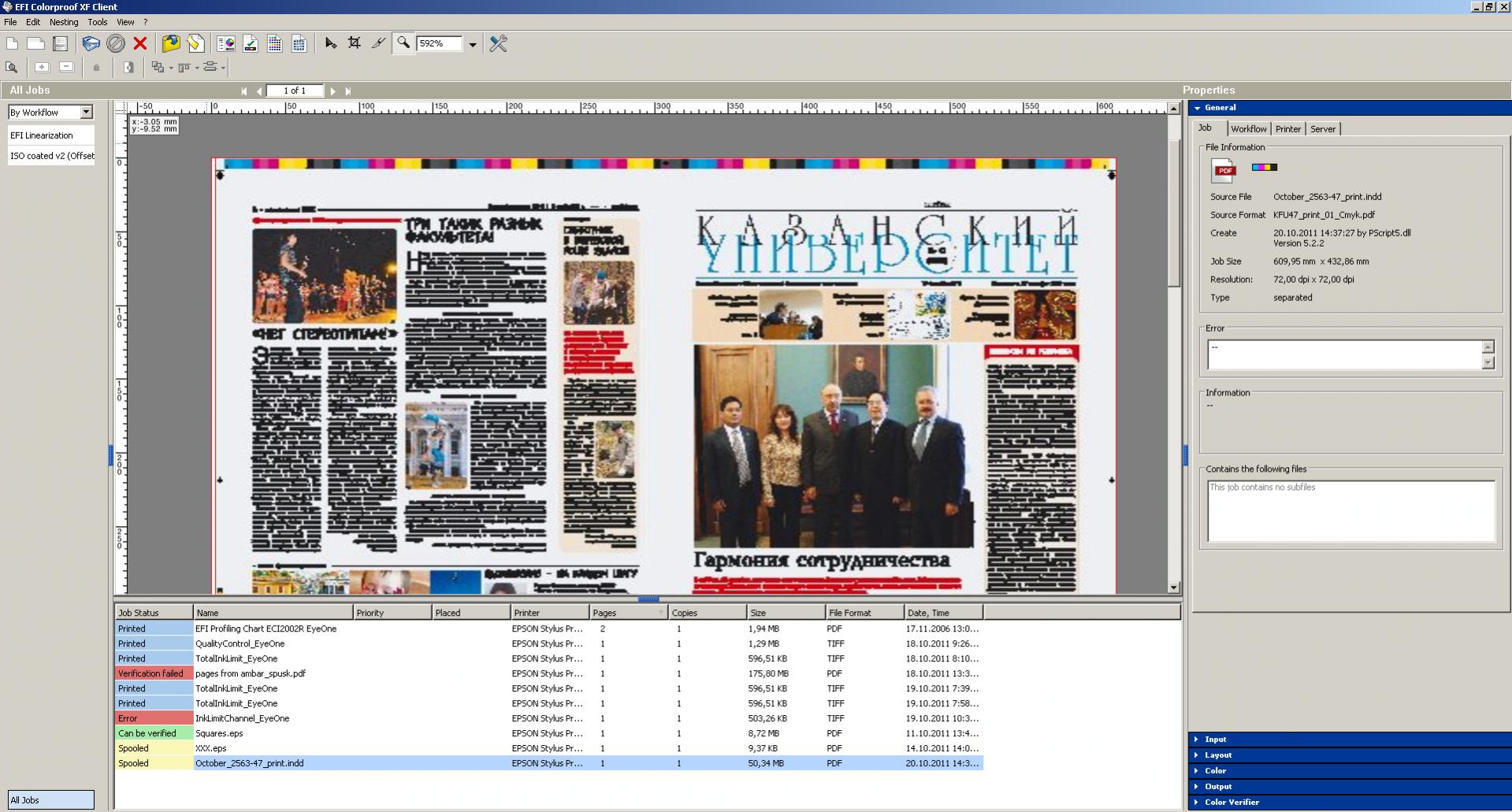The height and width of the screenshot is (812, 1512).
Task: Click the preview vertical scrollbar down arrow
Action: (1174, 588)
